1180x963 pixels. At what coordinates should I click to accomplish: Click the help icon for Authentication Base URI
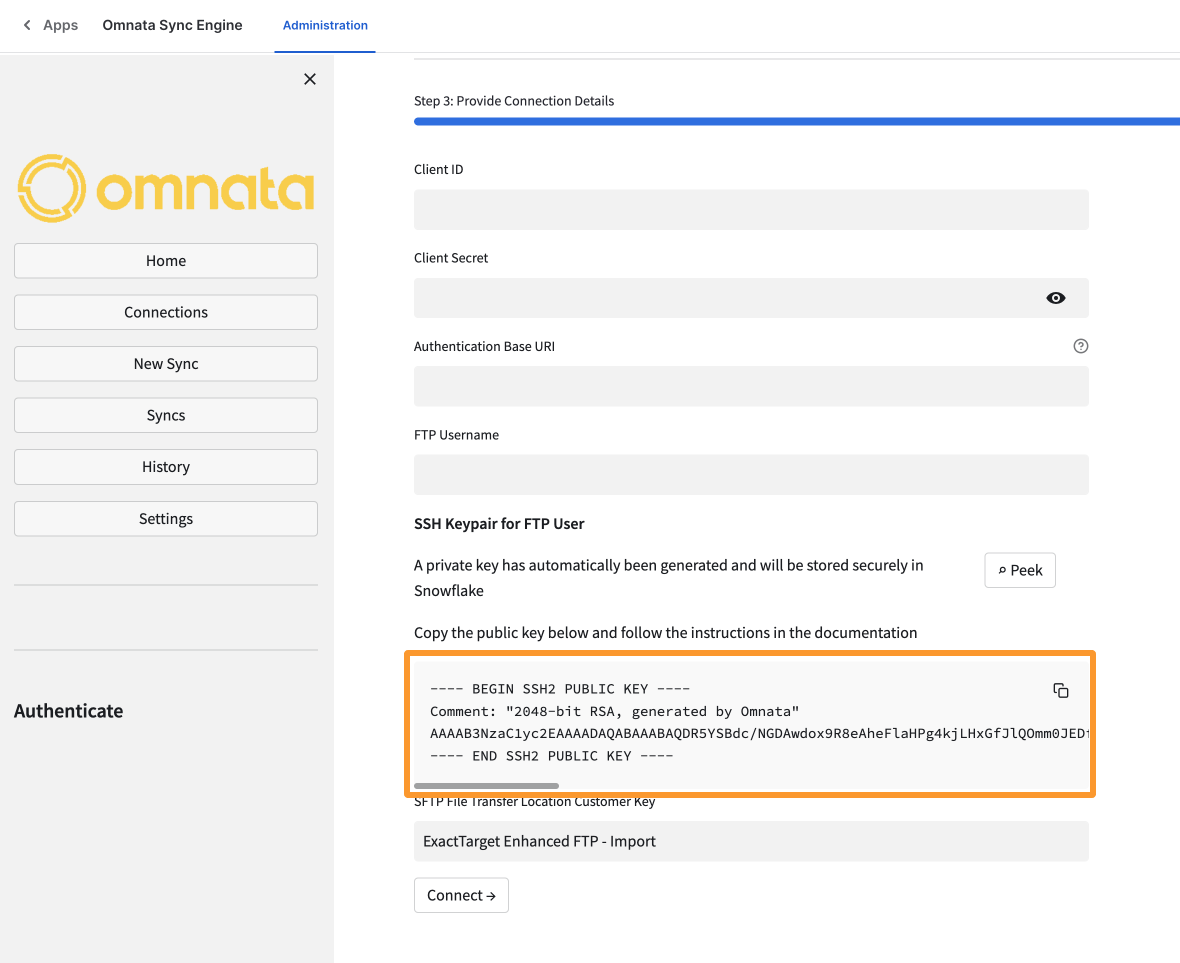[1080, 346]
